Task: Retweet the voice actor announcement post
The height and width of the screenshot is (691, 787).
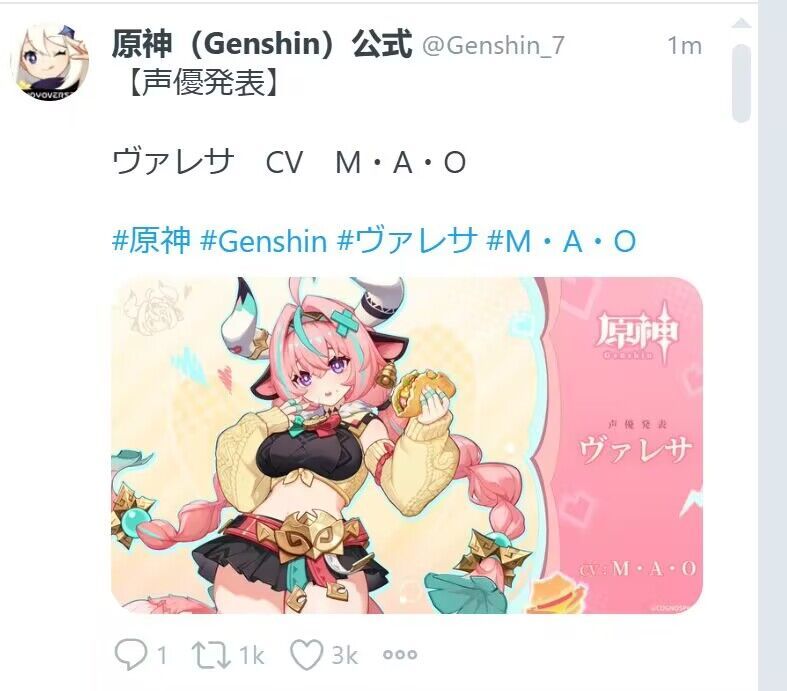Action: point(211,655)
